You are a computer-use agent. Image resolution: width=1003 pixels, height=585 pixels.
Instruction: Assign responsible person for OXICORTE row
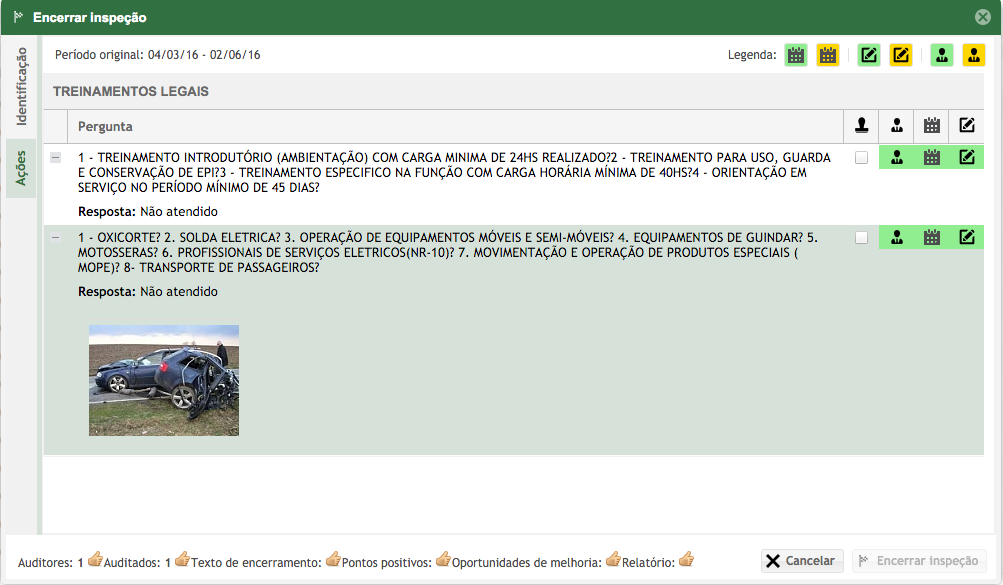[897, 238]
